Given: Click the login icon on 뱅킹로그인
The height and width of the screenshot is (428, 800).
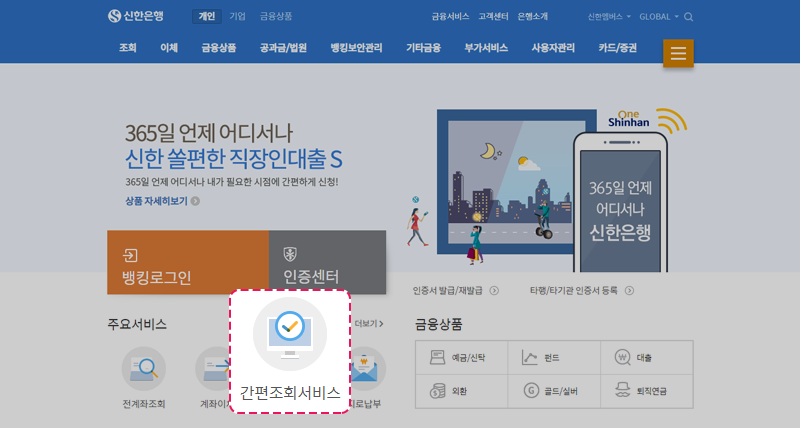Looking at the screenshot, I should [130, 255].
